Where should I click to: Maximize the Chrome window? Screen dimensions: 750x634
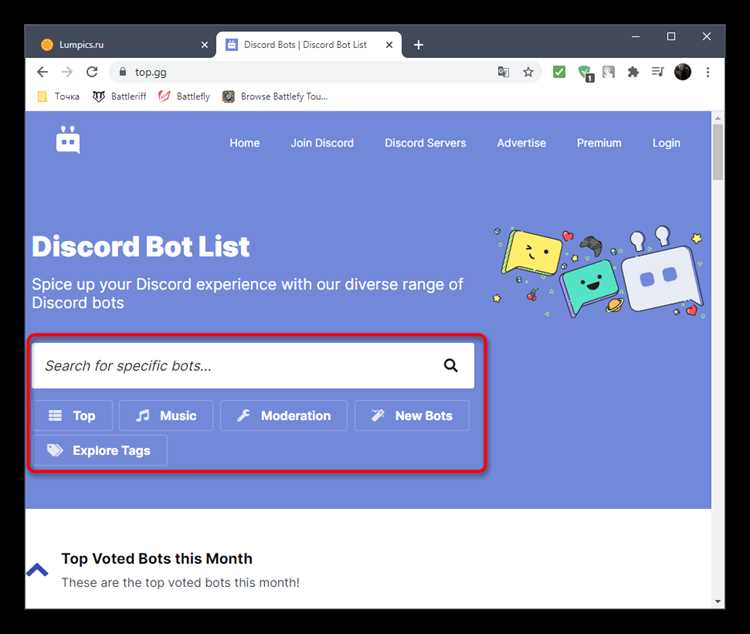click(671, 36)
